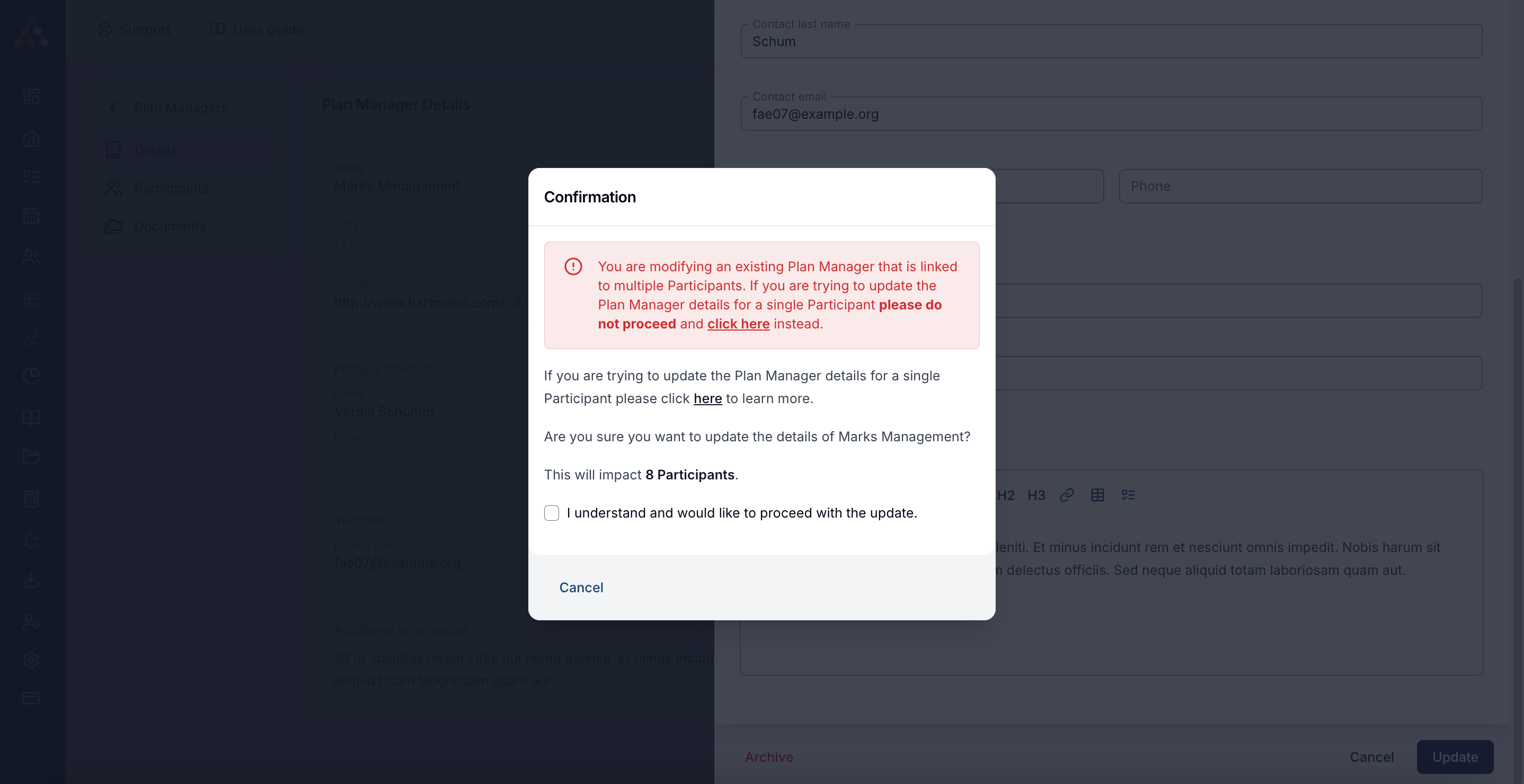Click the settings gear sidebar icon
Screen dimensions: 1524x784
tap(31, 660)
